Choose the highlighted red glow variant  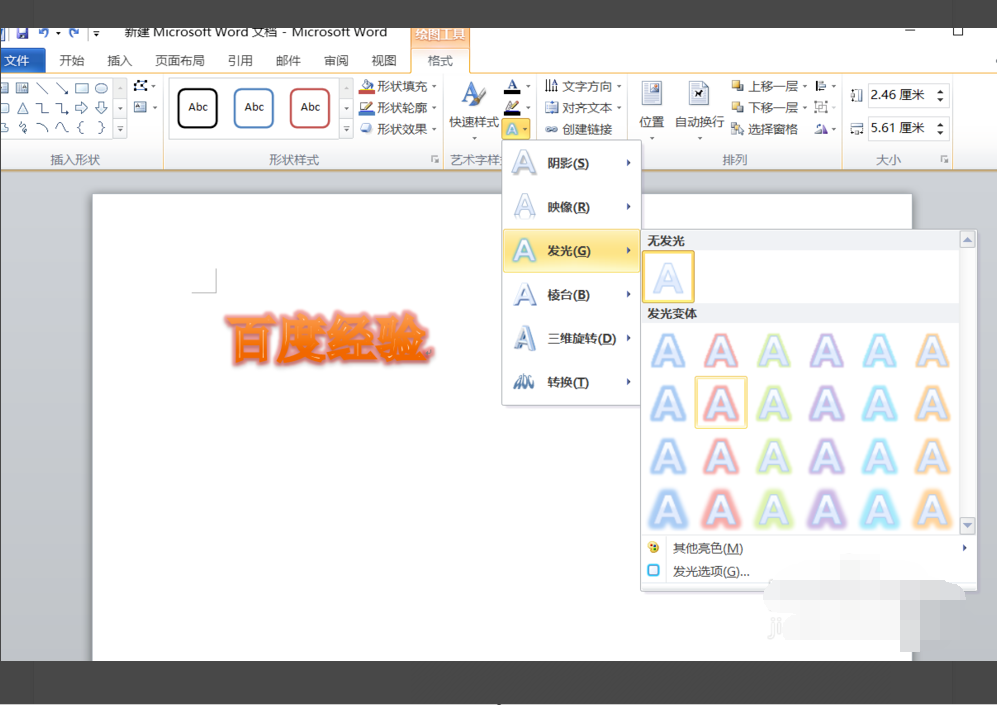click(x=721, y=403)
